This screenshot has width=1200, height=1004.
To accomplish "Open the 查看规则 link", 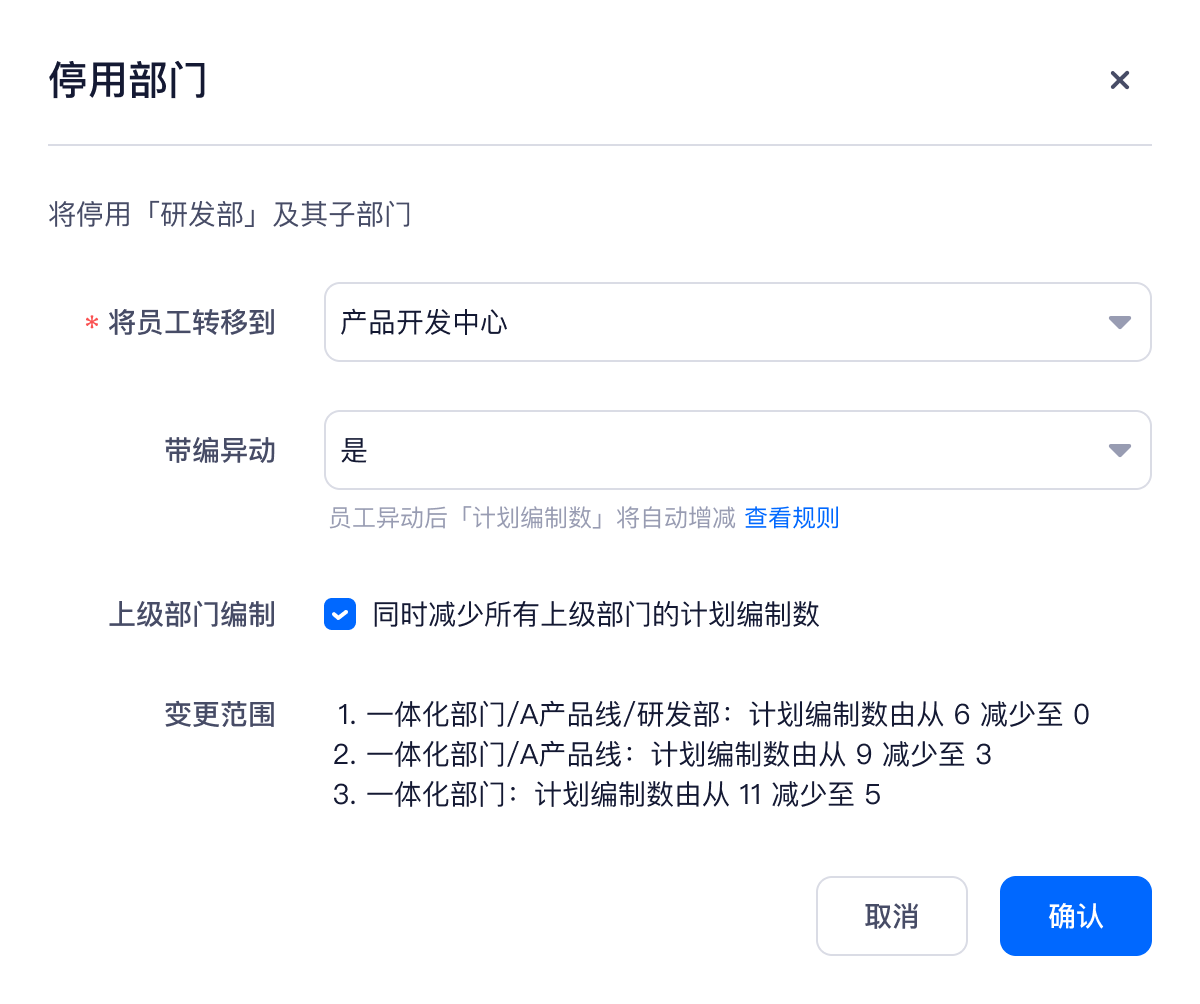I will 791,517.
